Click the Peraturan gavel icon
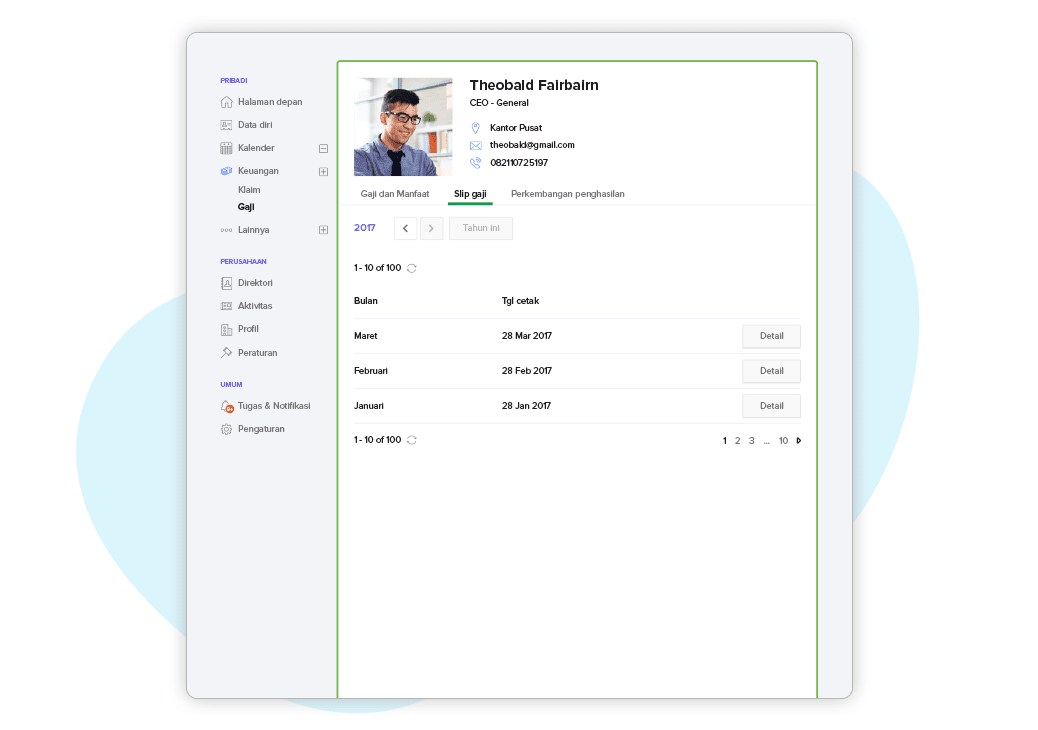The image size is (1038, 730). pos(226,353)
